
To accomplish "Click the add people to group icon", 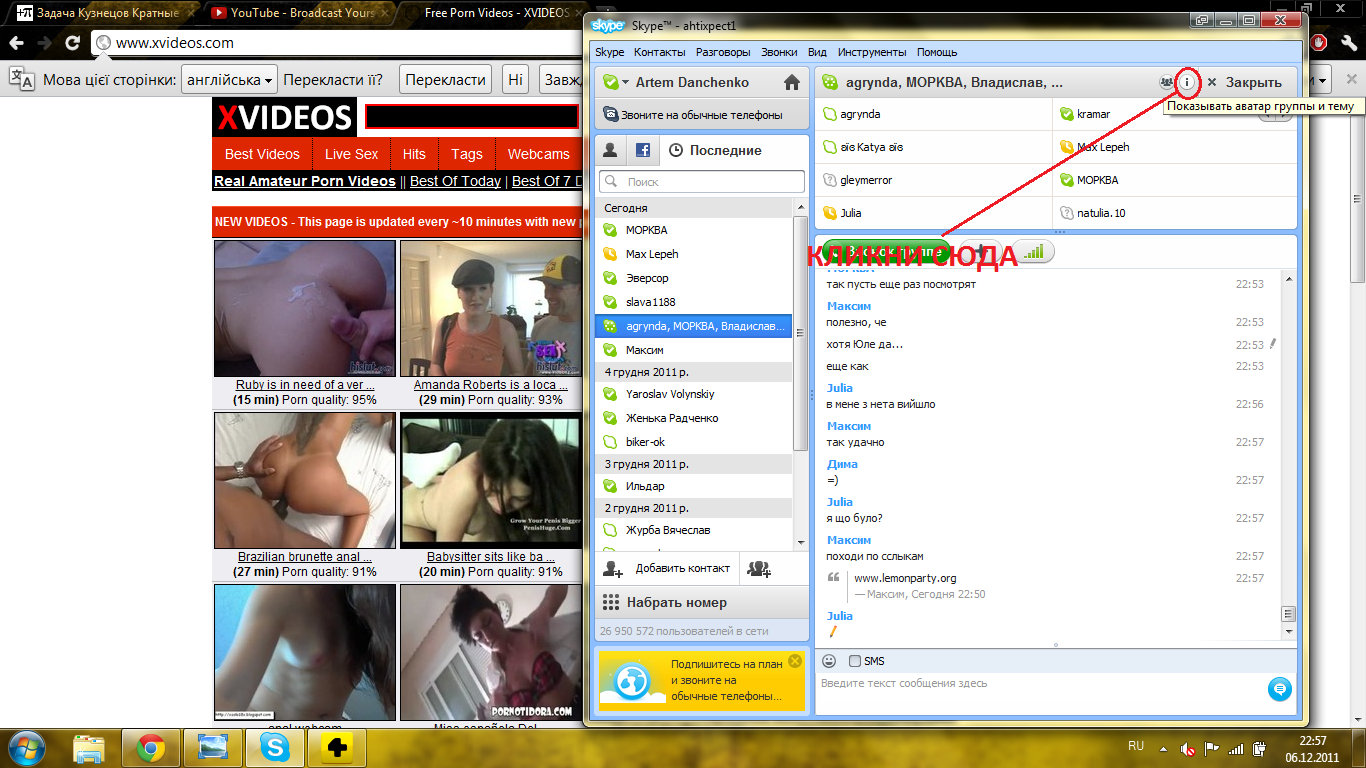I will pos(1167,82).
